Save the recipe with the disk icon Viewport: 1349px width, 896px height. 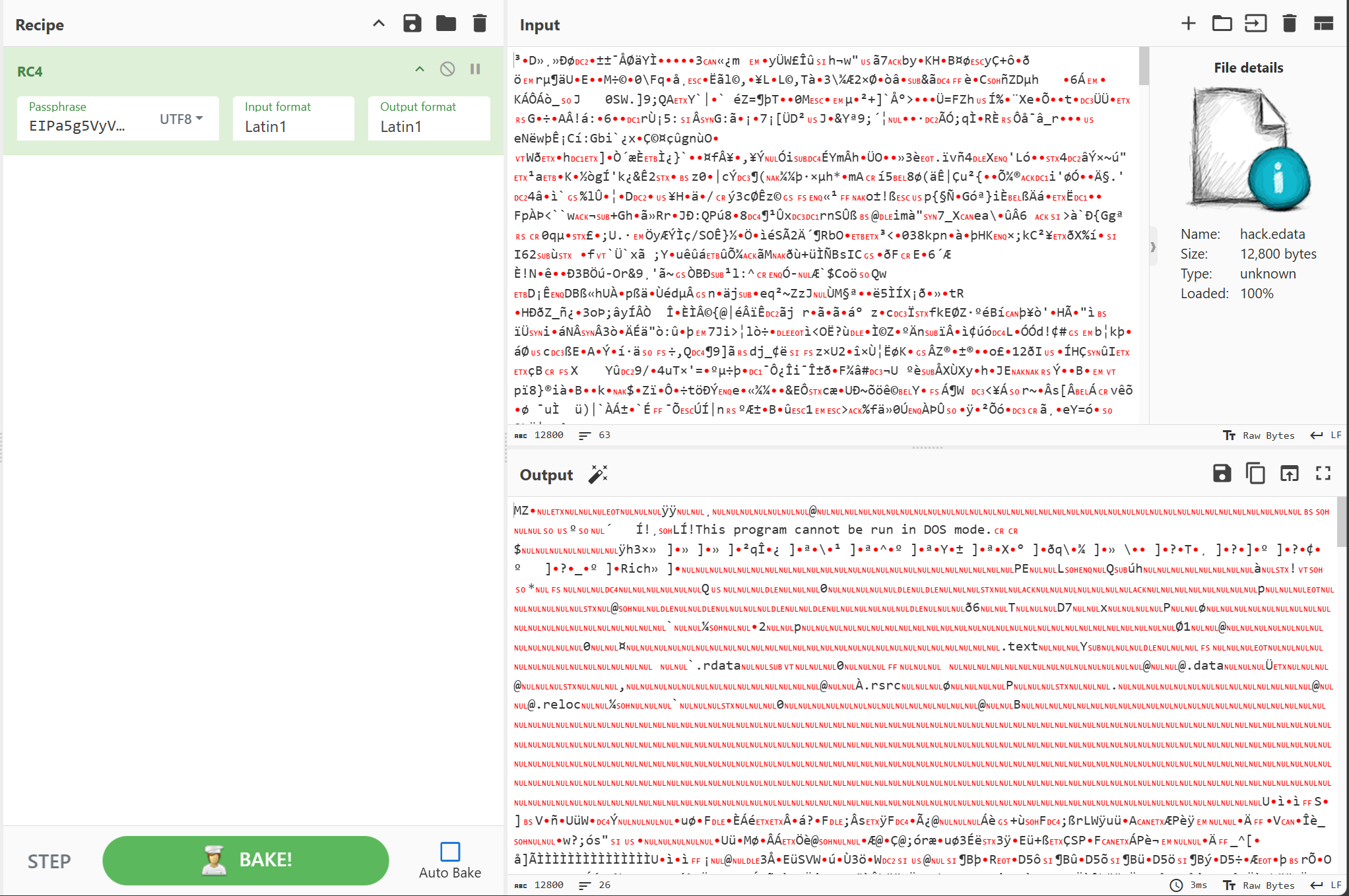412,24
